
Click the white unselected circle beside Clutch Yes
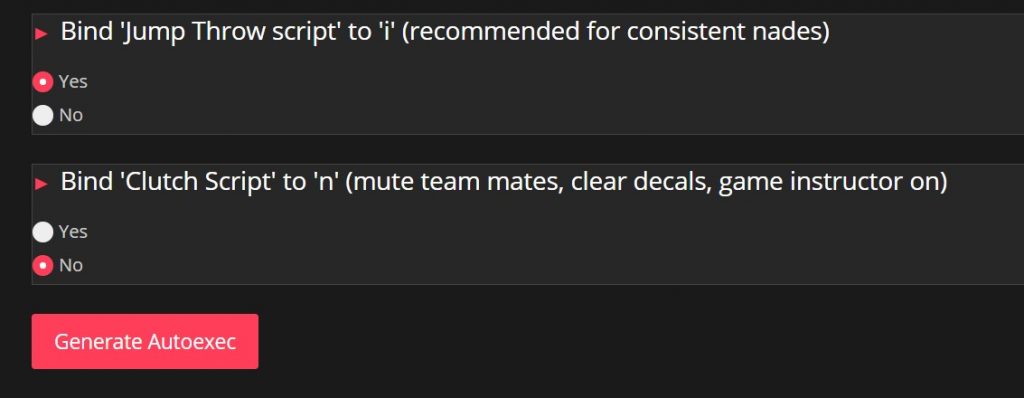click(x=42, y=232)
